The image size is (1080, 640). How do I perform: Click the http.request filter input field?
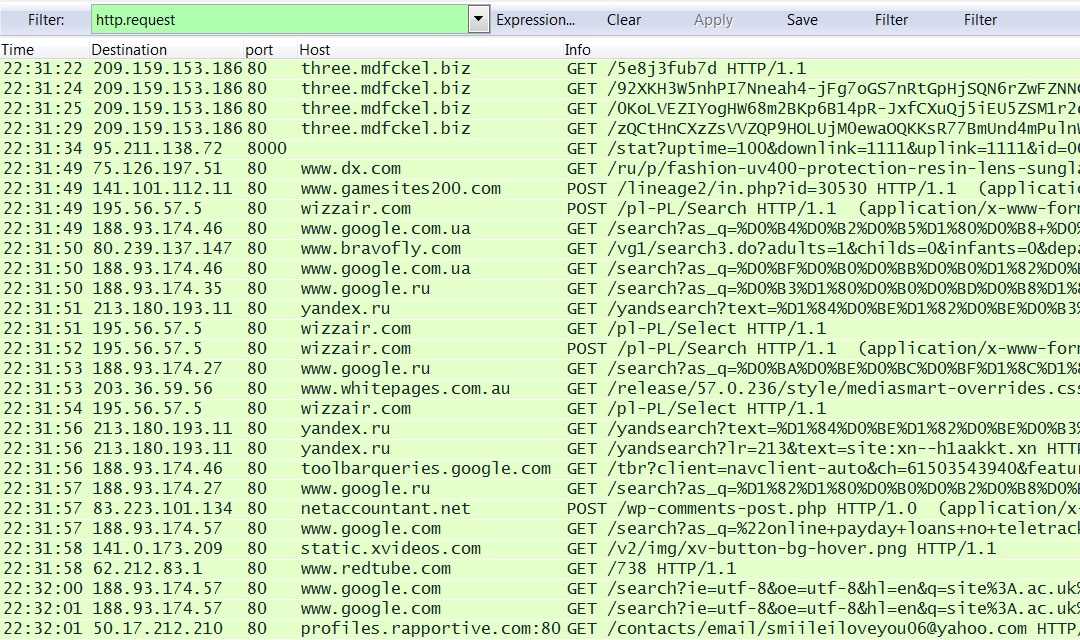pos(278,20)
